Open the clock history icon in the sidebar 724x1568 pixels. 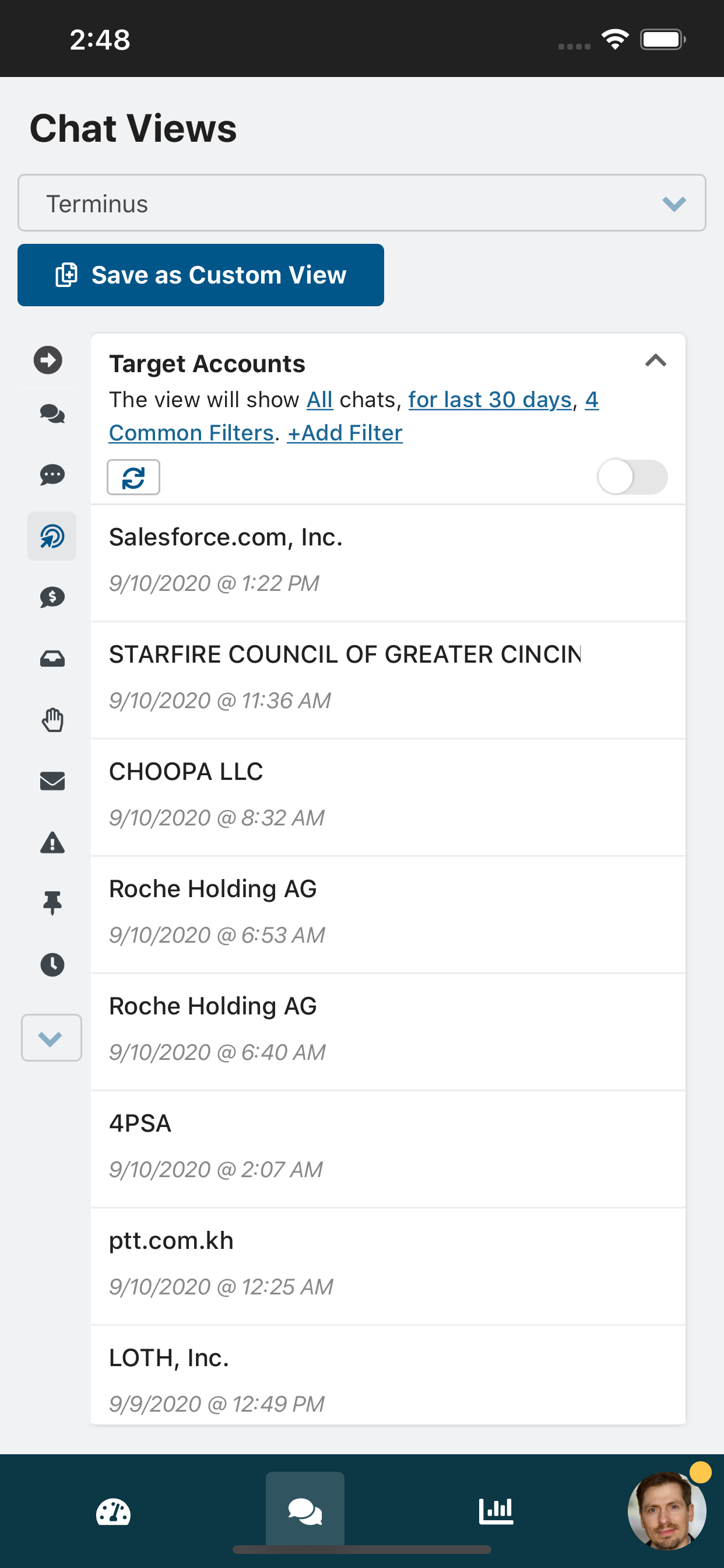52,965
